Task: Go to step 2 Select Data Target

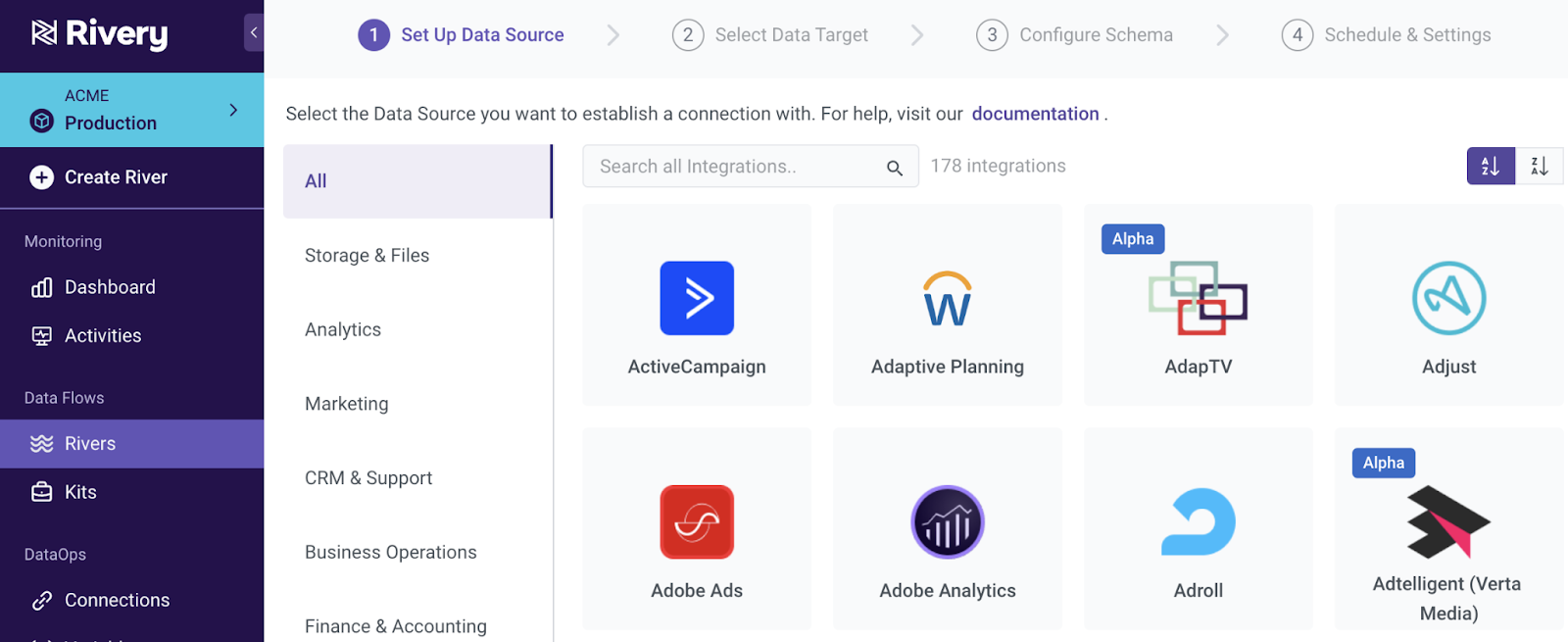Action: pyautogui.click(x=770, y=35)
